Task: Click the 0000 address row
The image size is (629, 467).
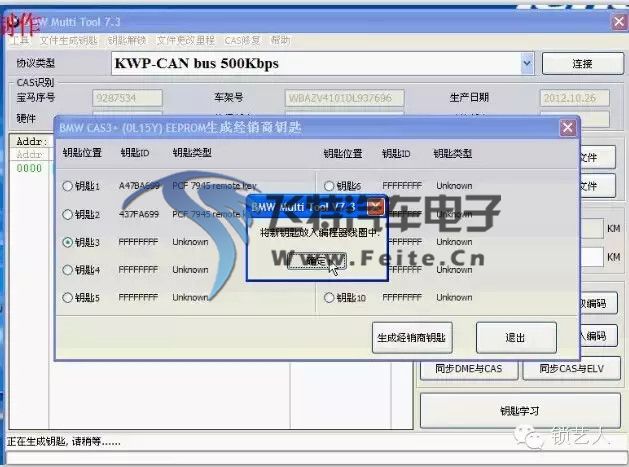Action: (29, 169)
